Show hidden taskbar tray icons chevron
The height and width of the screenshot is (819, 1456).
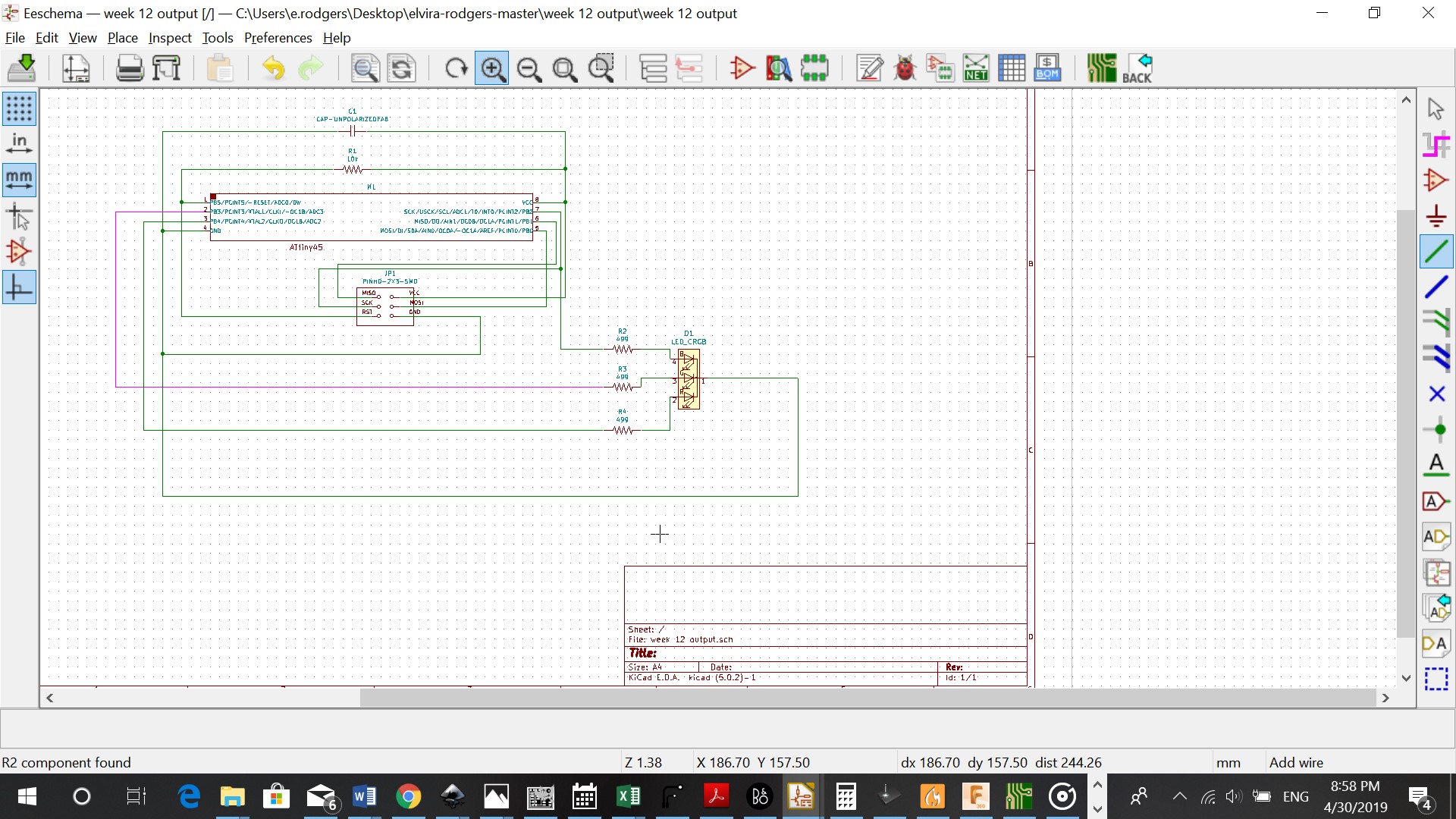1179,796
